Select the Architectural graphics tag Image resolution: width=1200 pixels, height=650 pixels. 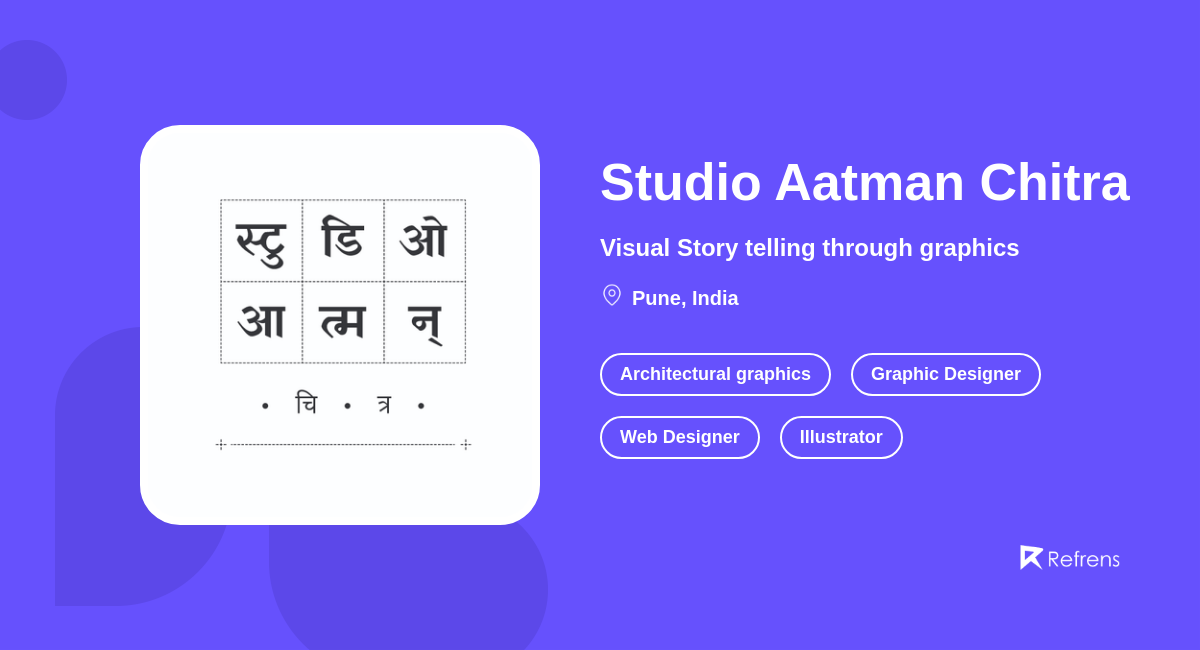pos(715,374)
